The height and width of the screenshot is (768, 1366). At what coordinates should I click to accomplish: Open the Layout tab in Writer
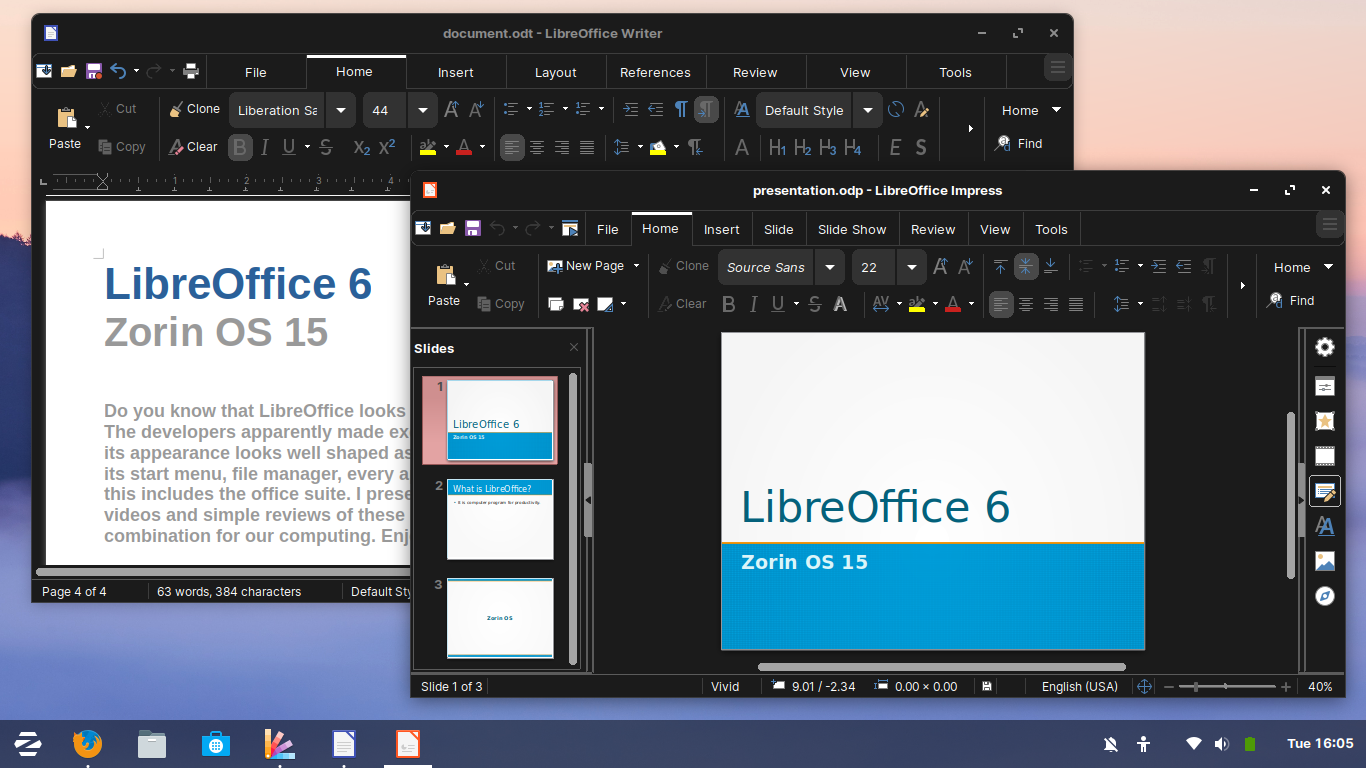tap(555, 72)
